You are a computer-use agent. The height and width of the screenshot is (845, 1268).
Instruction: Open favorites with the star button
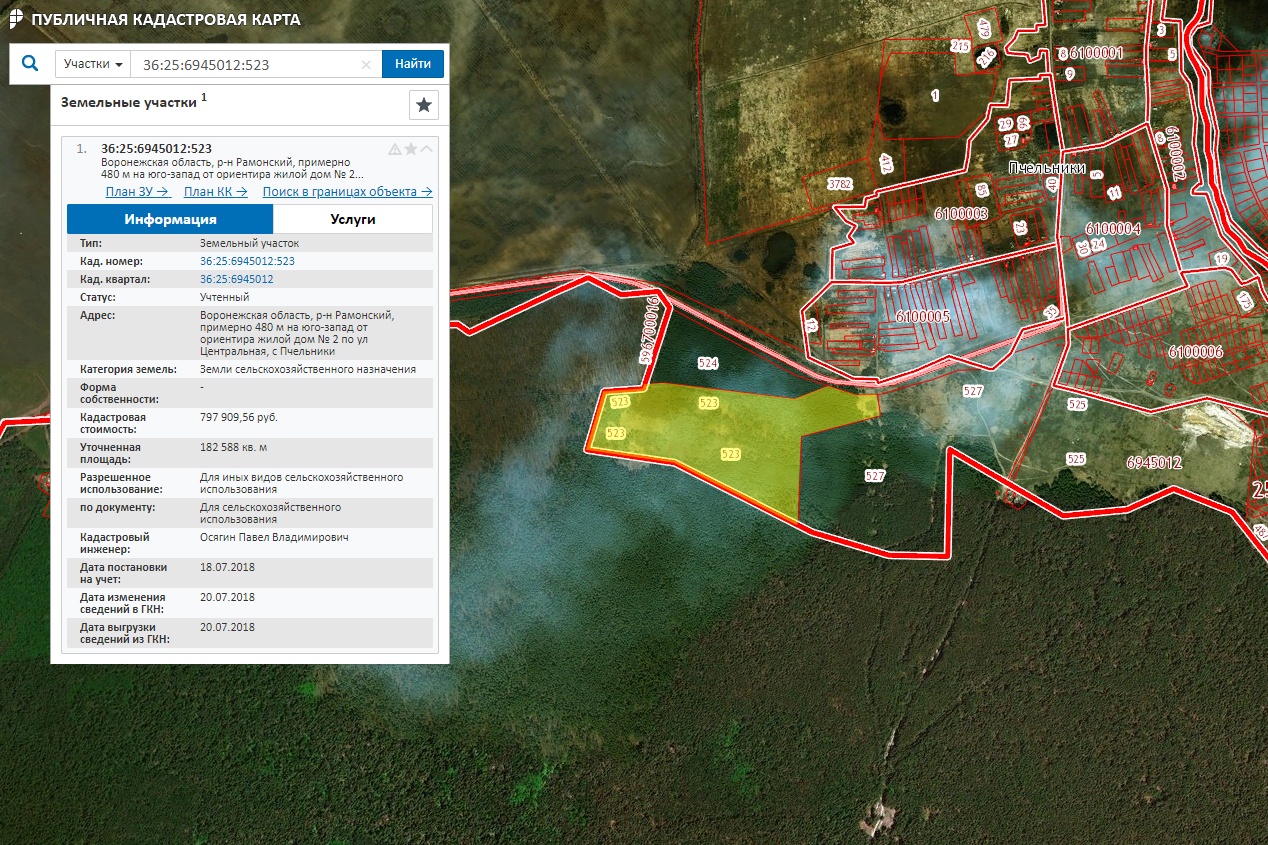424,104
